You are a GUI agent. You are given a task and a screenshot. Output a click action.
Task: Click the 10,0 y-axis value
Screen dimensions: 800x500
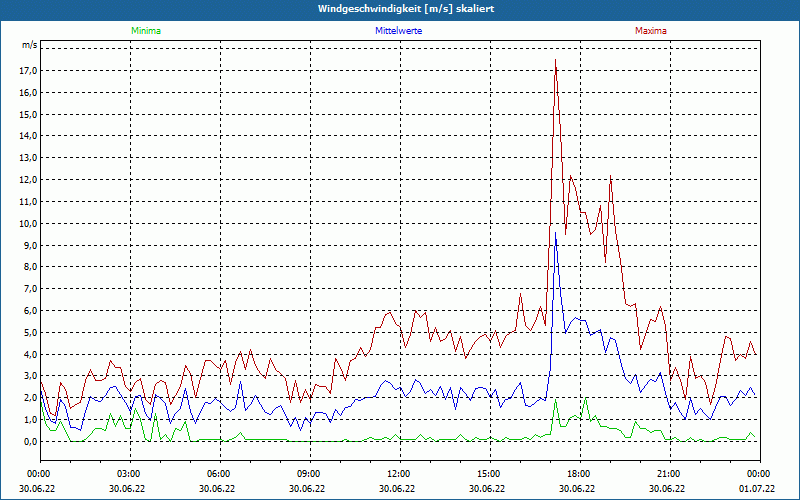[x=29, y=223]
